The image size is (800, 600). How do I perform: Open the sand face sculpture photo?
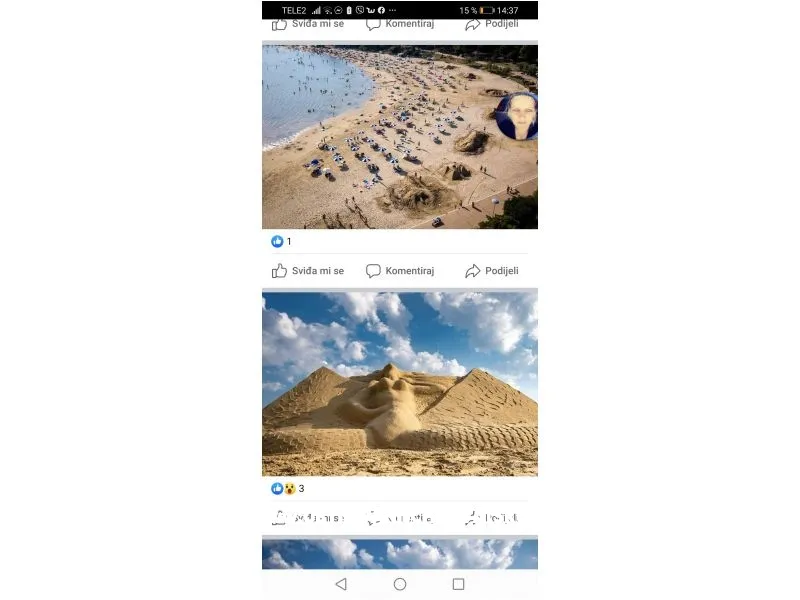400,384
